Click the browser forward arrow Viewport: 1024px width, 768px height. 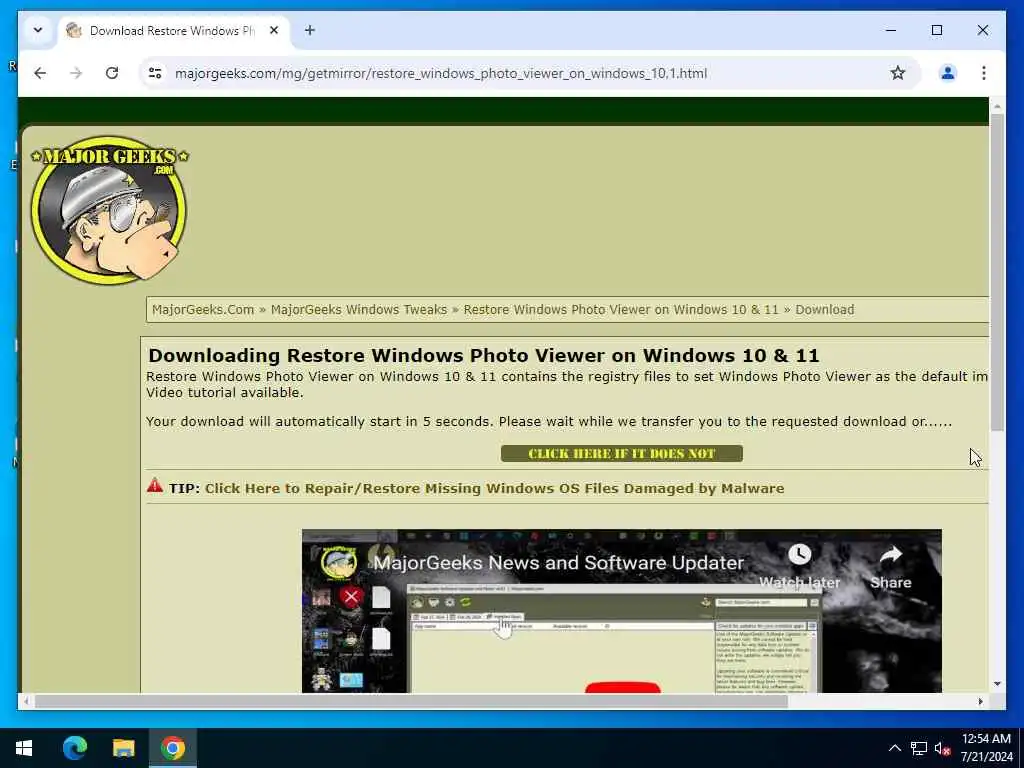click(x=76, y=73)
